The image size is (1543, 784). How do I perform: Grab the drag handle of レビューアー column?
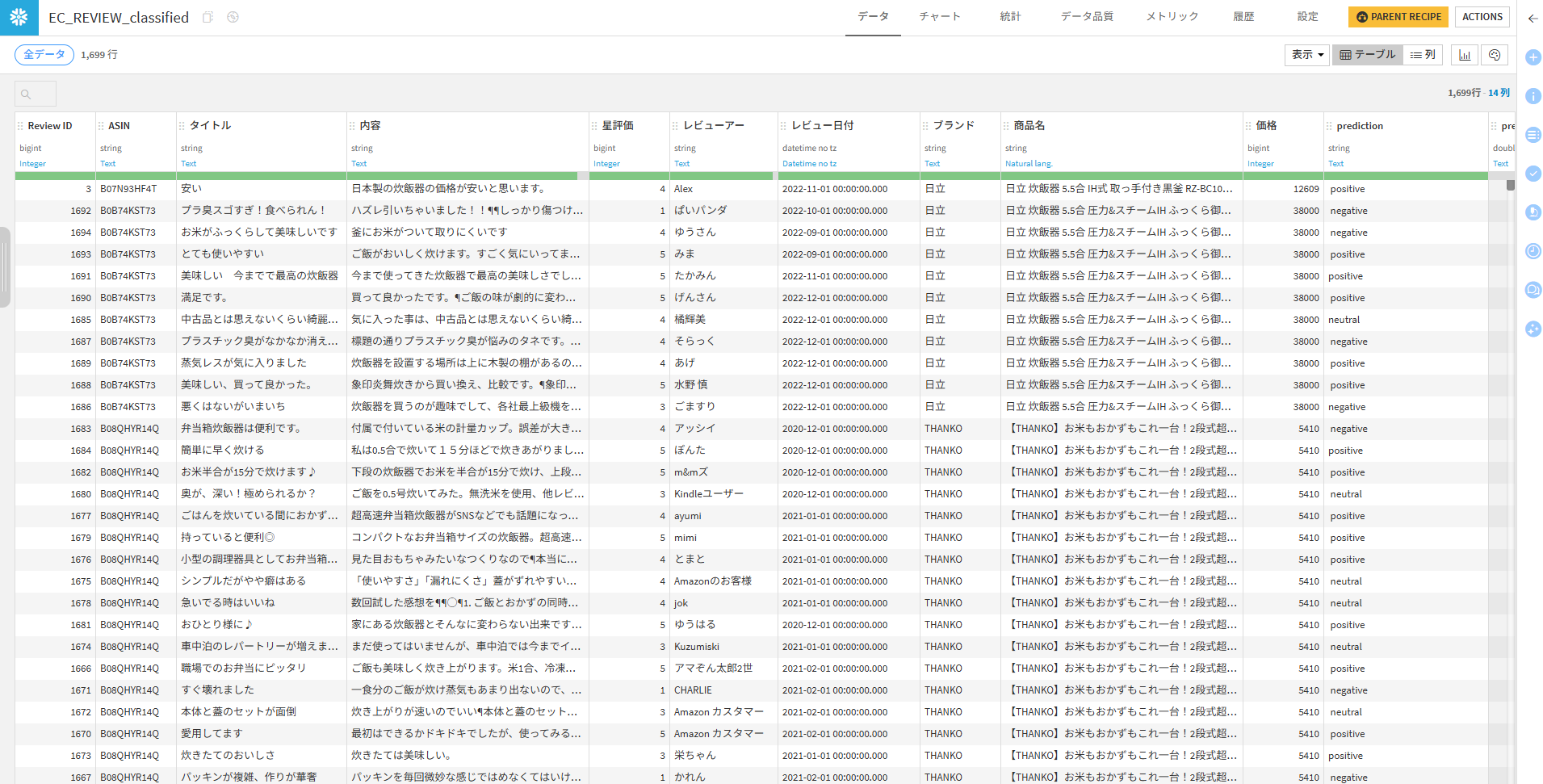676,126
